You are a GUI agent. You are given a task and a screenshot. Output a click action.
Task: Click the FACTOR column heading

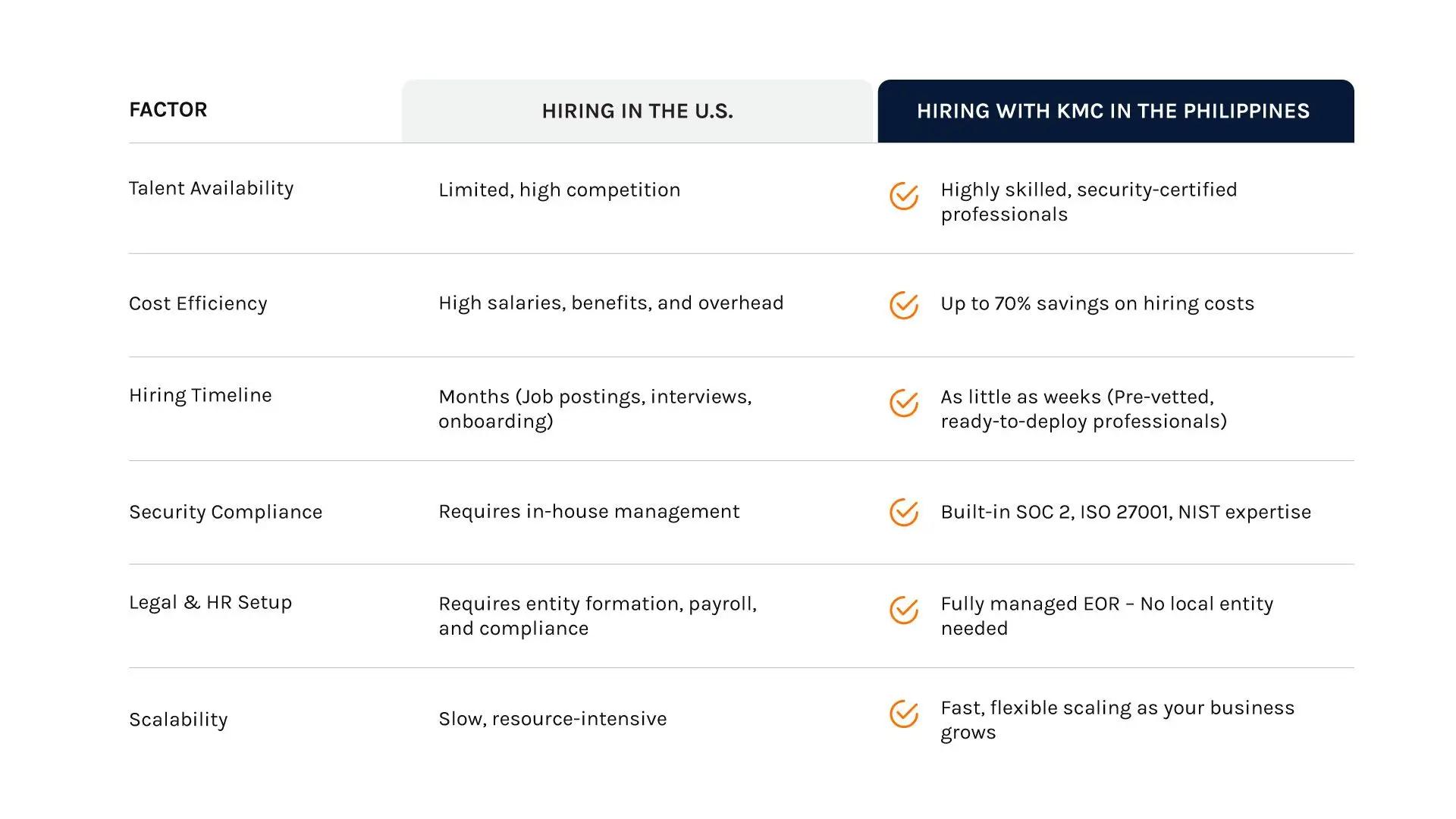[x=168, y=110]
